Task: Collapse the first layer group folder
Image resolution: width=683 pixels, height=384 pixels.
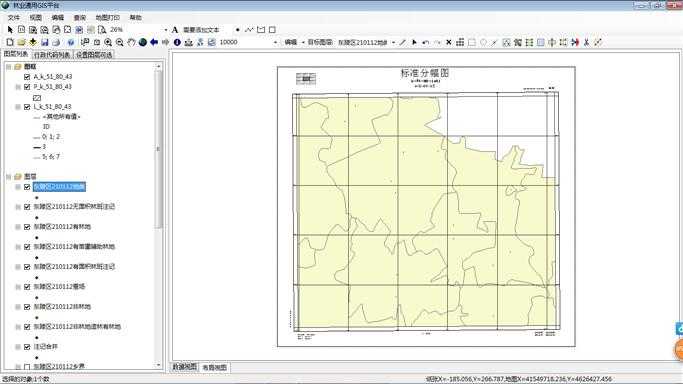Action: 8,67
